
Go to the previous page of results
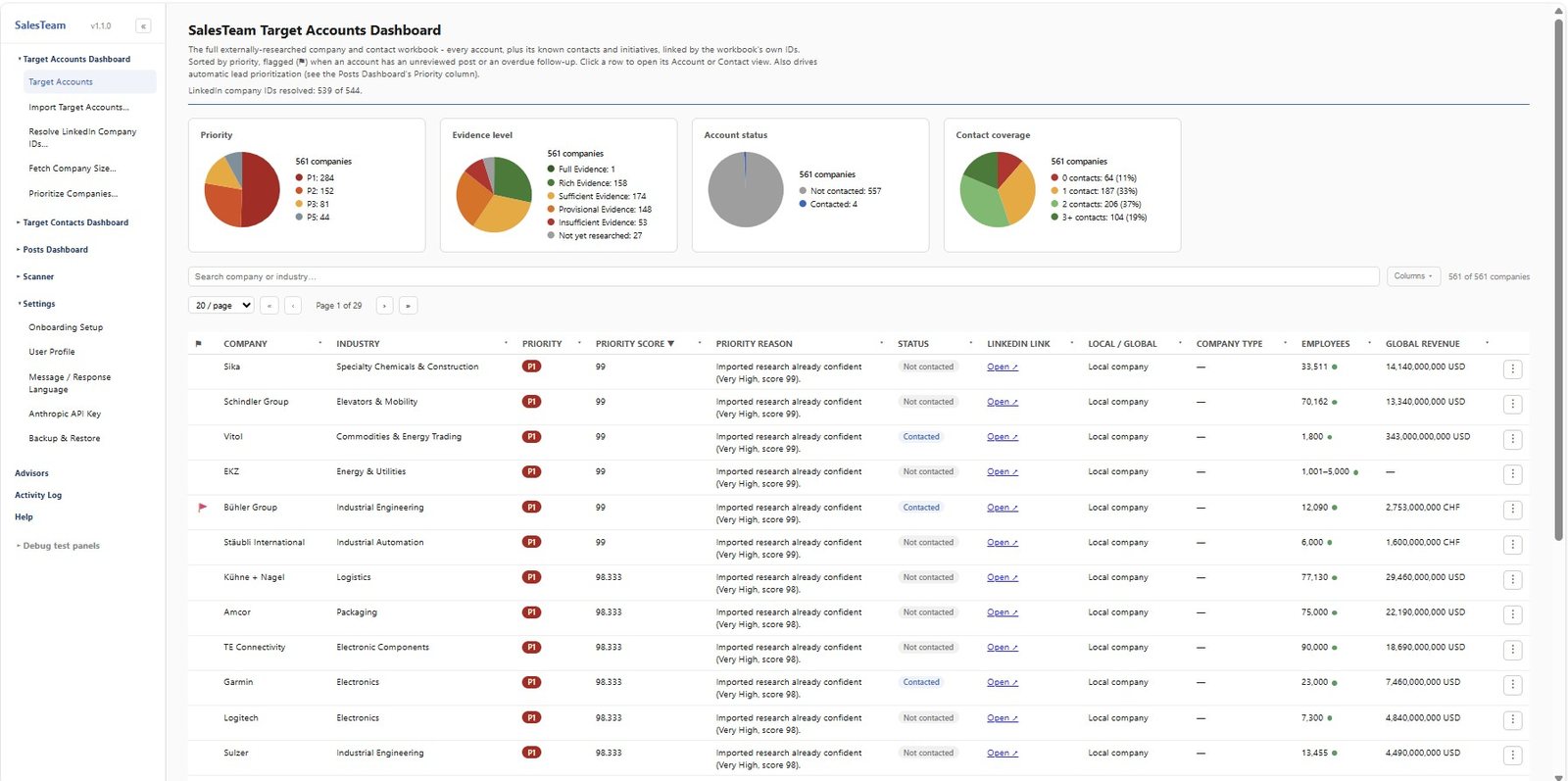(x=293, y=306)
